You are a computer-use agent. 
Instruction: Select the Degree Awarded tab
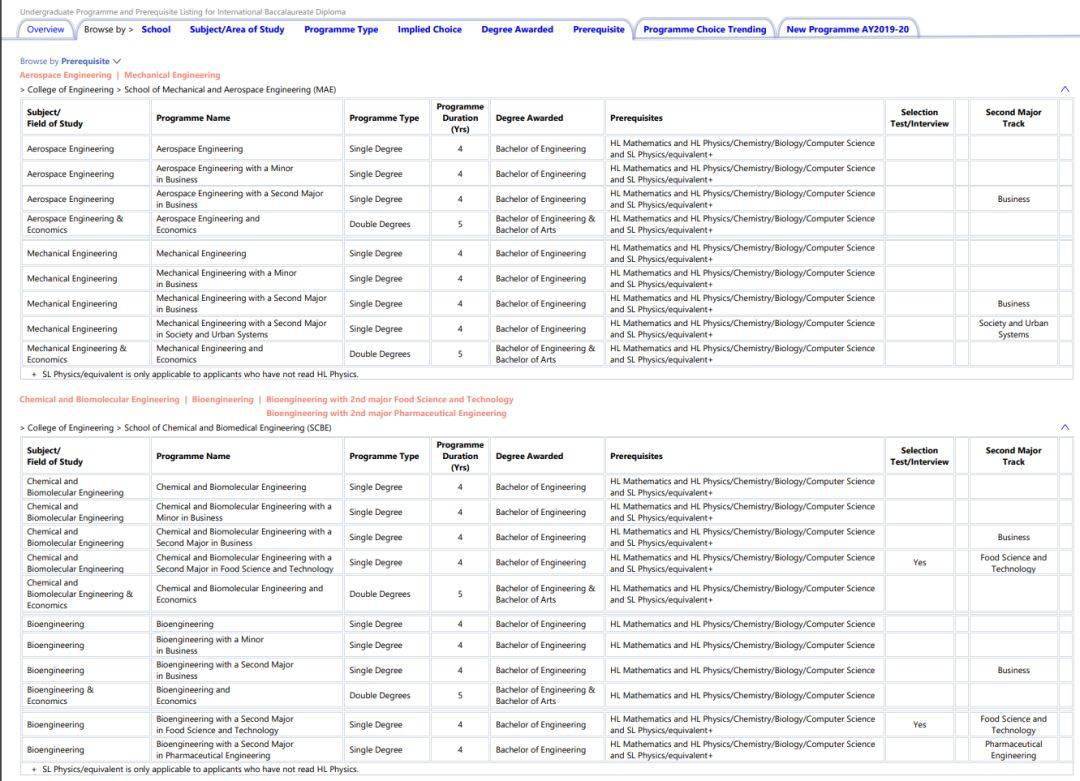[x=517, y=29]
